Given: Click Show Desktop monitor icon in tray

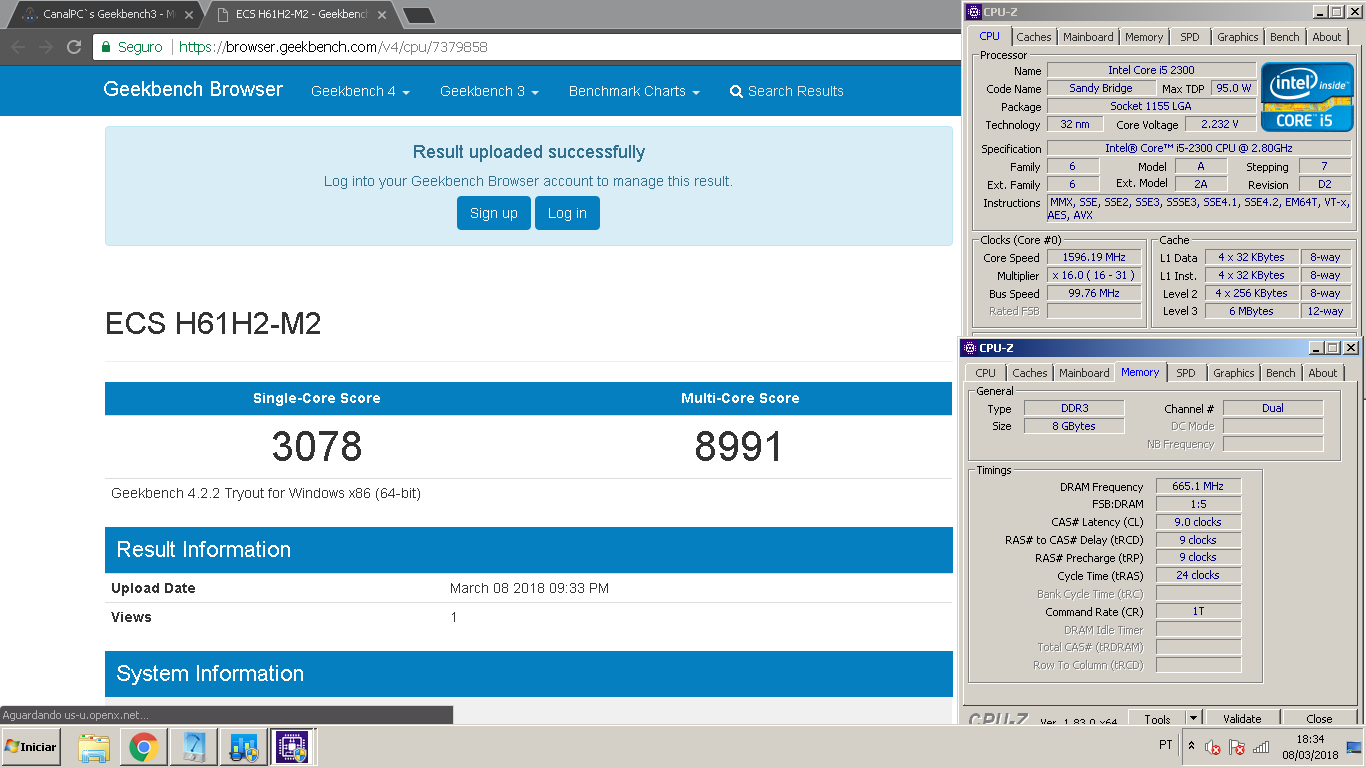Looking at the screenshot, I should click(1354, 746).
